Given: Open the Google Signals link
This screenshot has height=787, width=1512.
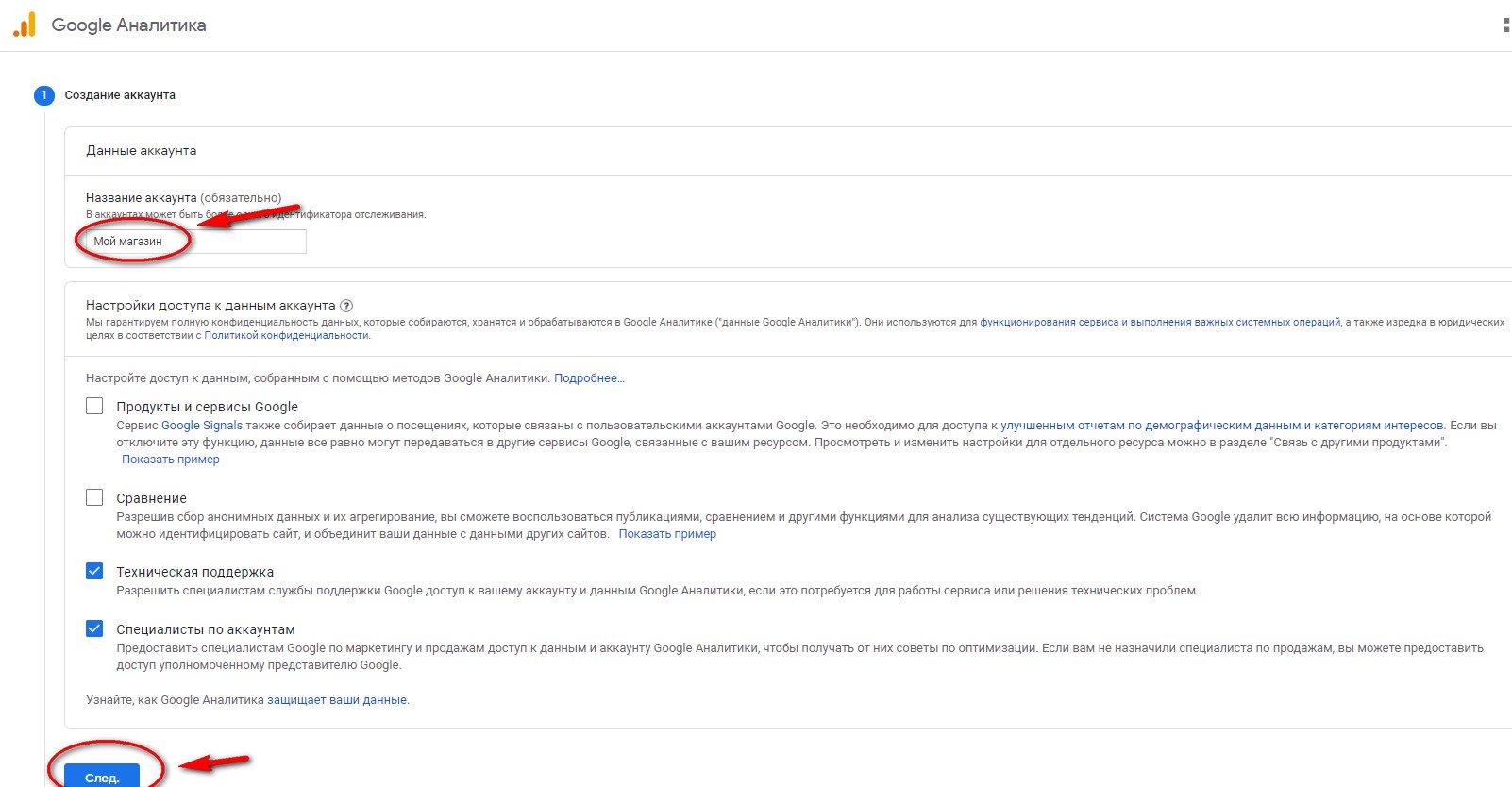Looking at the screenshot, I should click(202, 426).
